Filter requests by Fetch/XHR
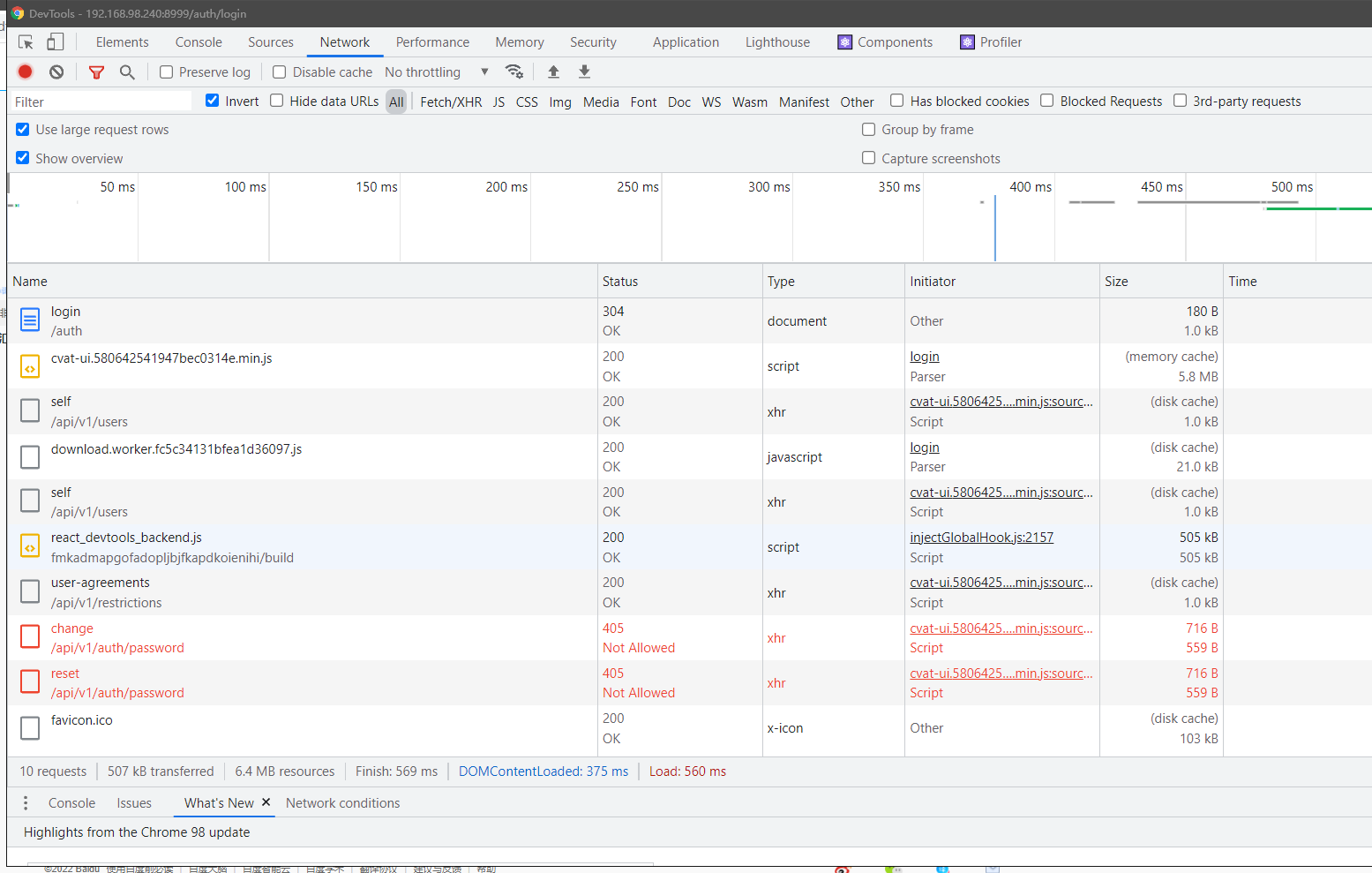 [451, 102]
